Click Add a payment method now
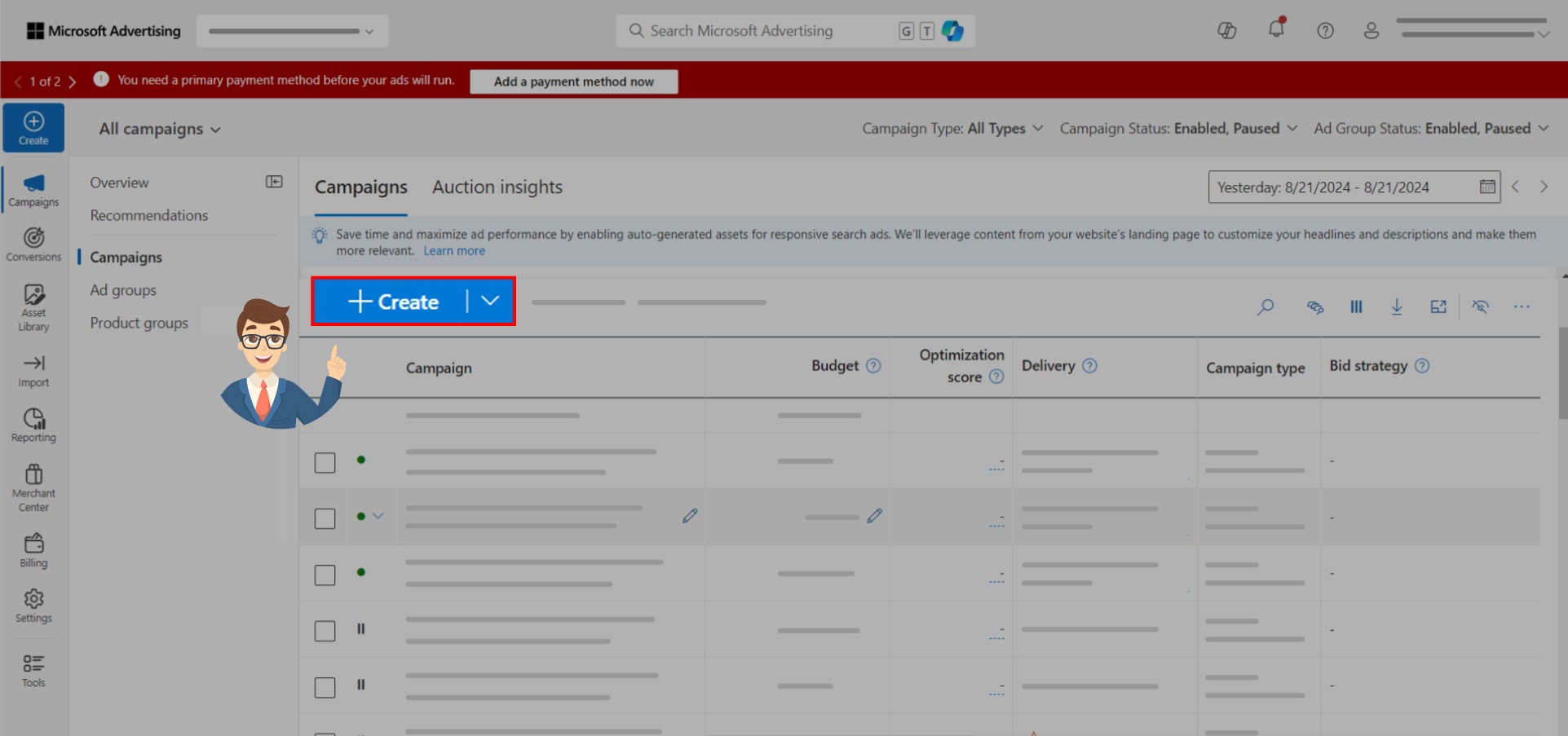This screenshot has height=736, width=1568. point(573,81)
